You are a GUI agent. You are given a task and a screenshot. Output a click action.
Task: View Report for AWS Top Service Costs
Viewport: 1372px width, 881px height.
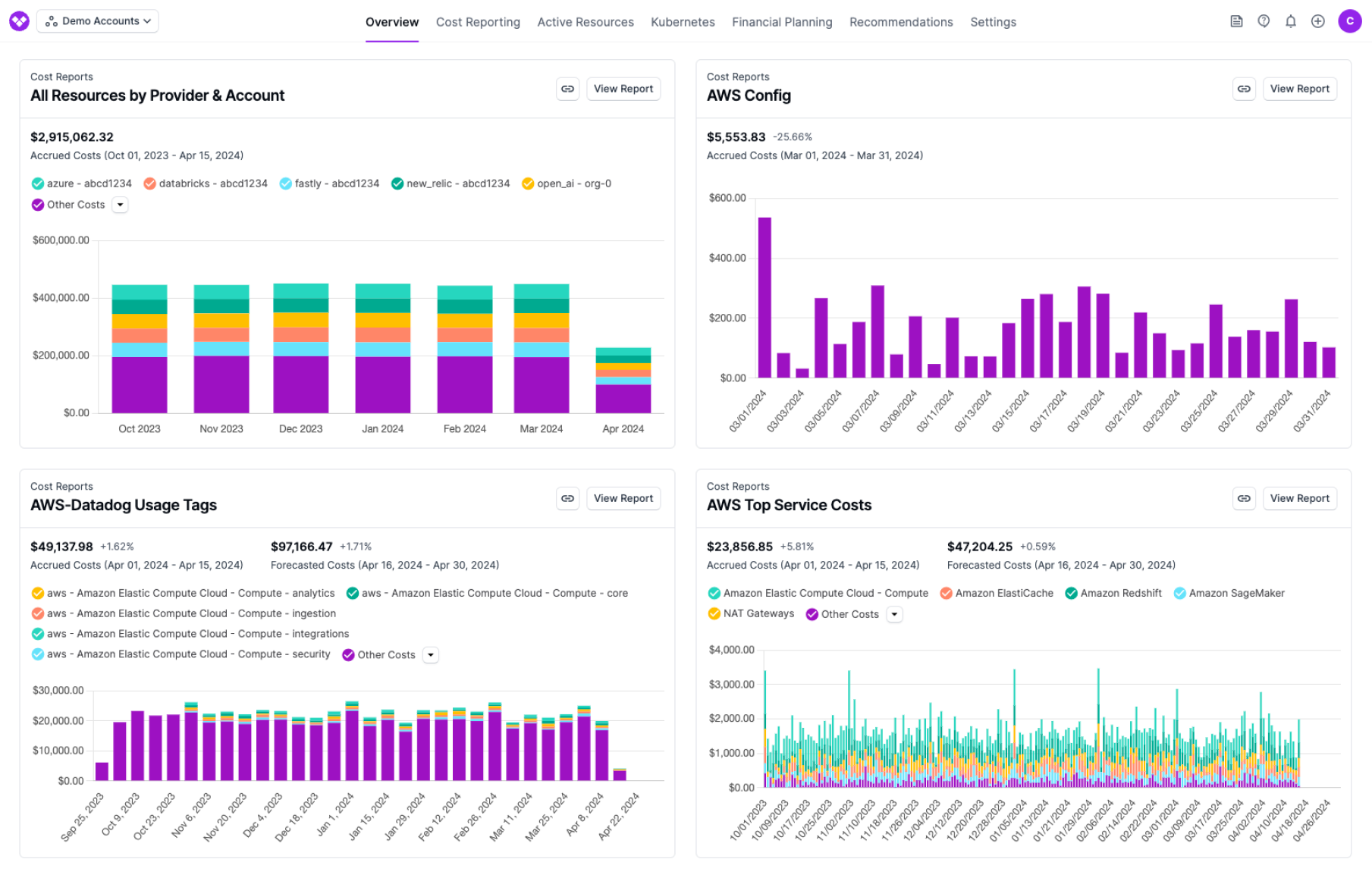pos(1300,498)
